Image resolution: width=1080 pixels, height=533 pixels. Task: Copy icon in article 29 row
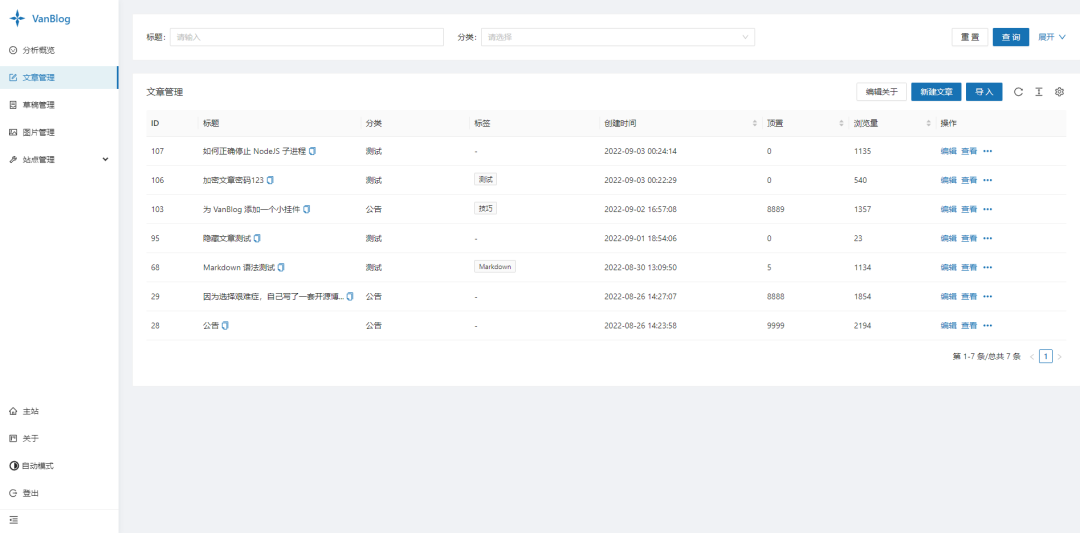(x=350, y=296)
